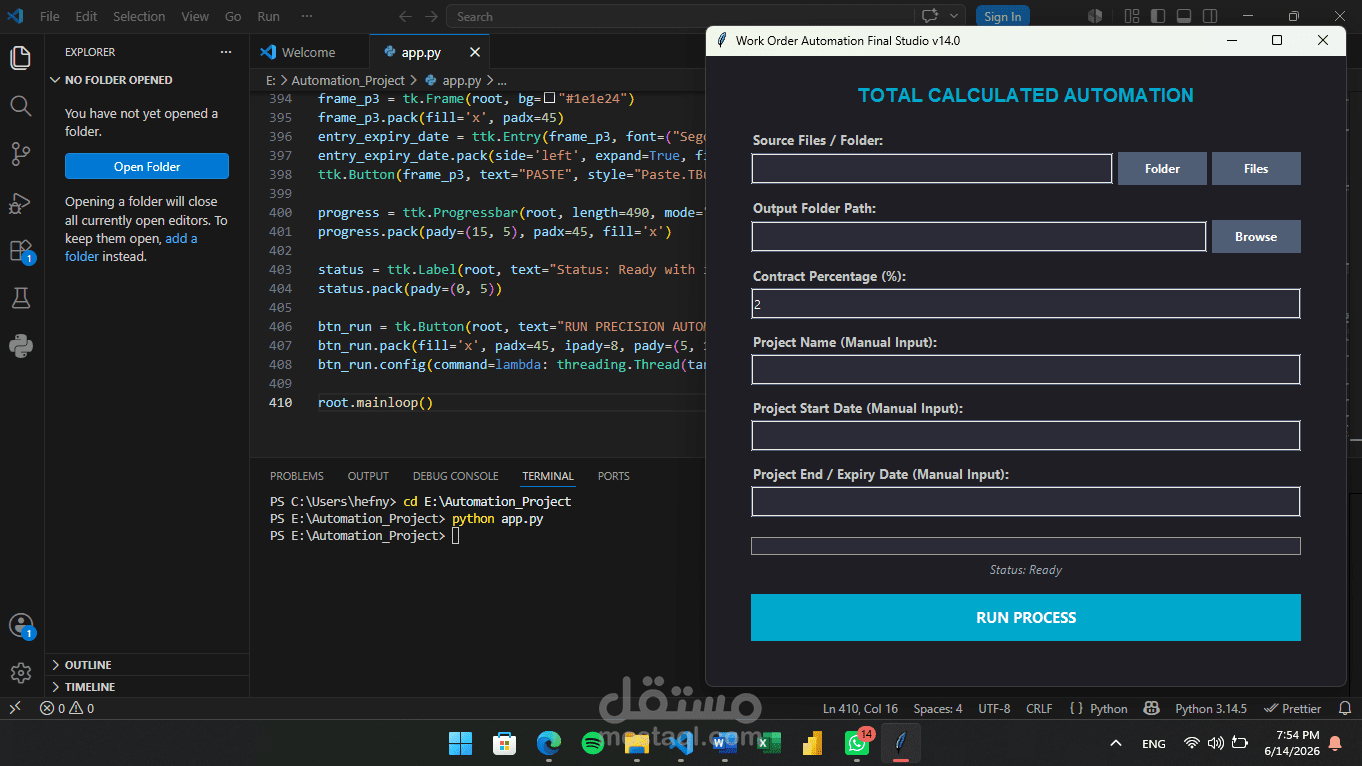Close the app.py editor tab
The height and width of the screenshot is (766, 1362).
[x=475, y=52]
